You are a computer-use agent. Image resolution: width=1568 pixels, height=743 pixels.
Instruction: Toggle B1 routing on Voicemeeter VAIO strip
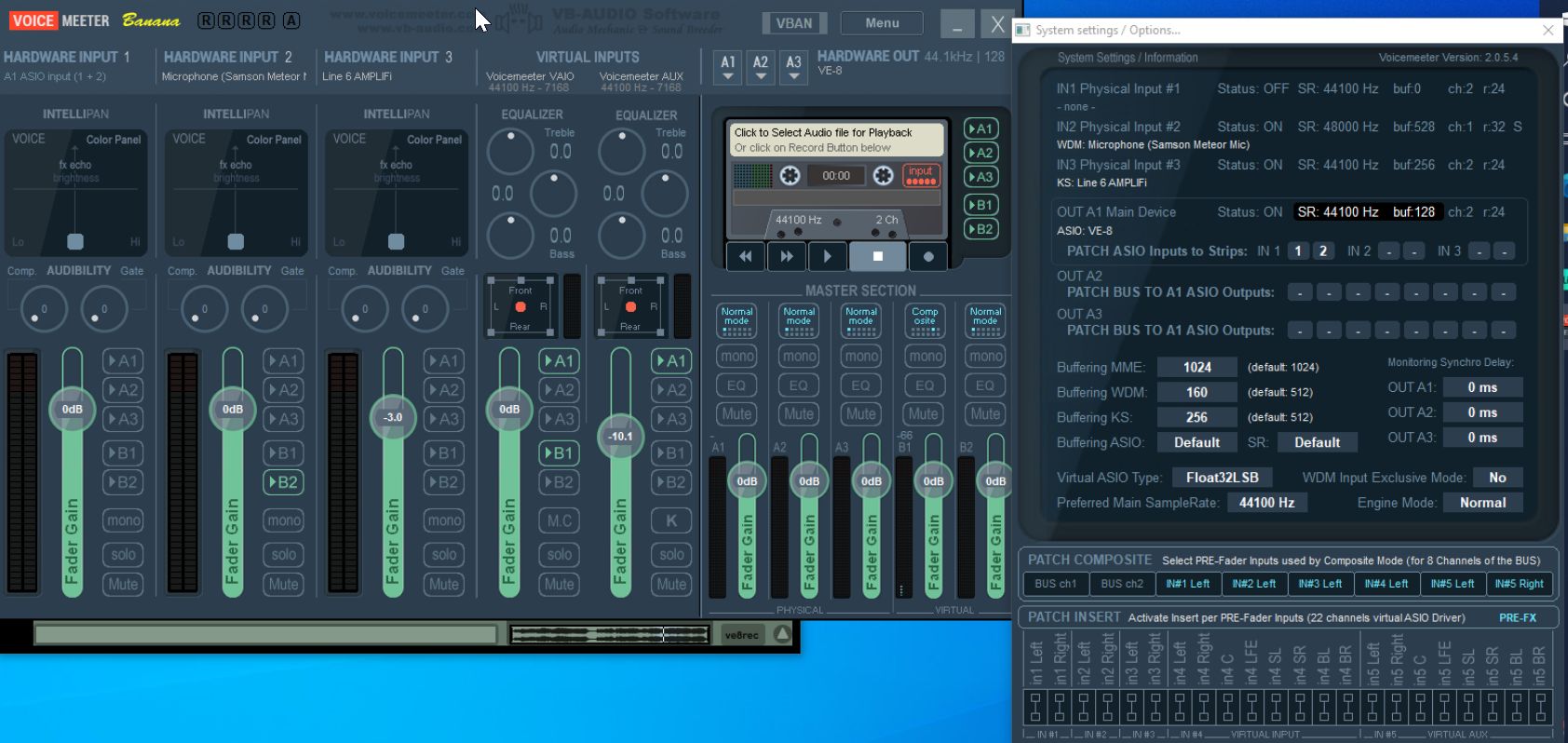(559, 453)
